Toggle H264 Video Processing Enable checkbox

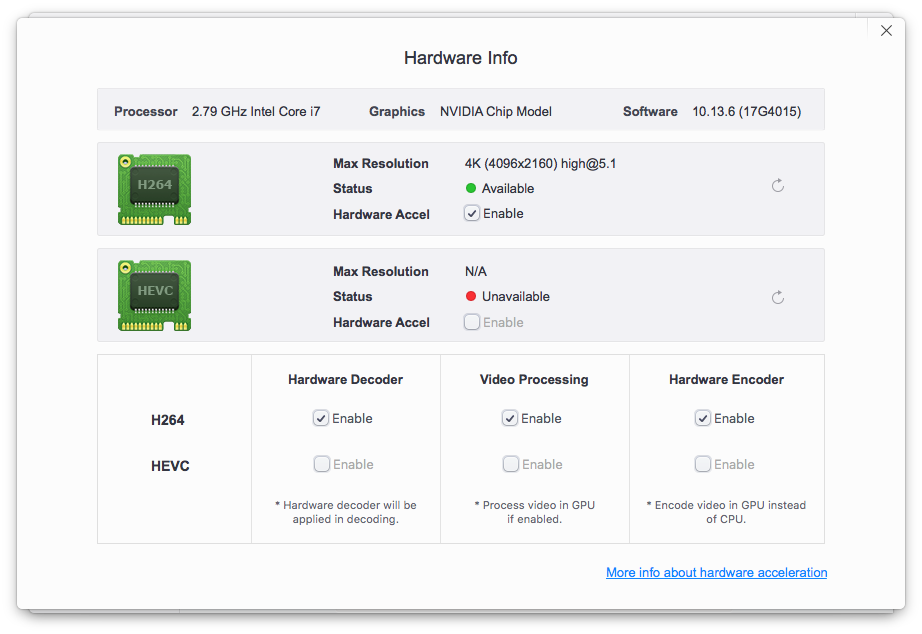510,418
